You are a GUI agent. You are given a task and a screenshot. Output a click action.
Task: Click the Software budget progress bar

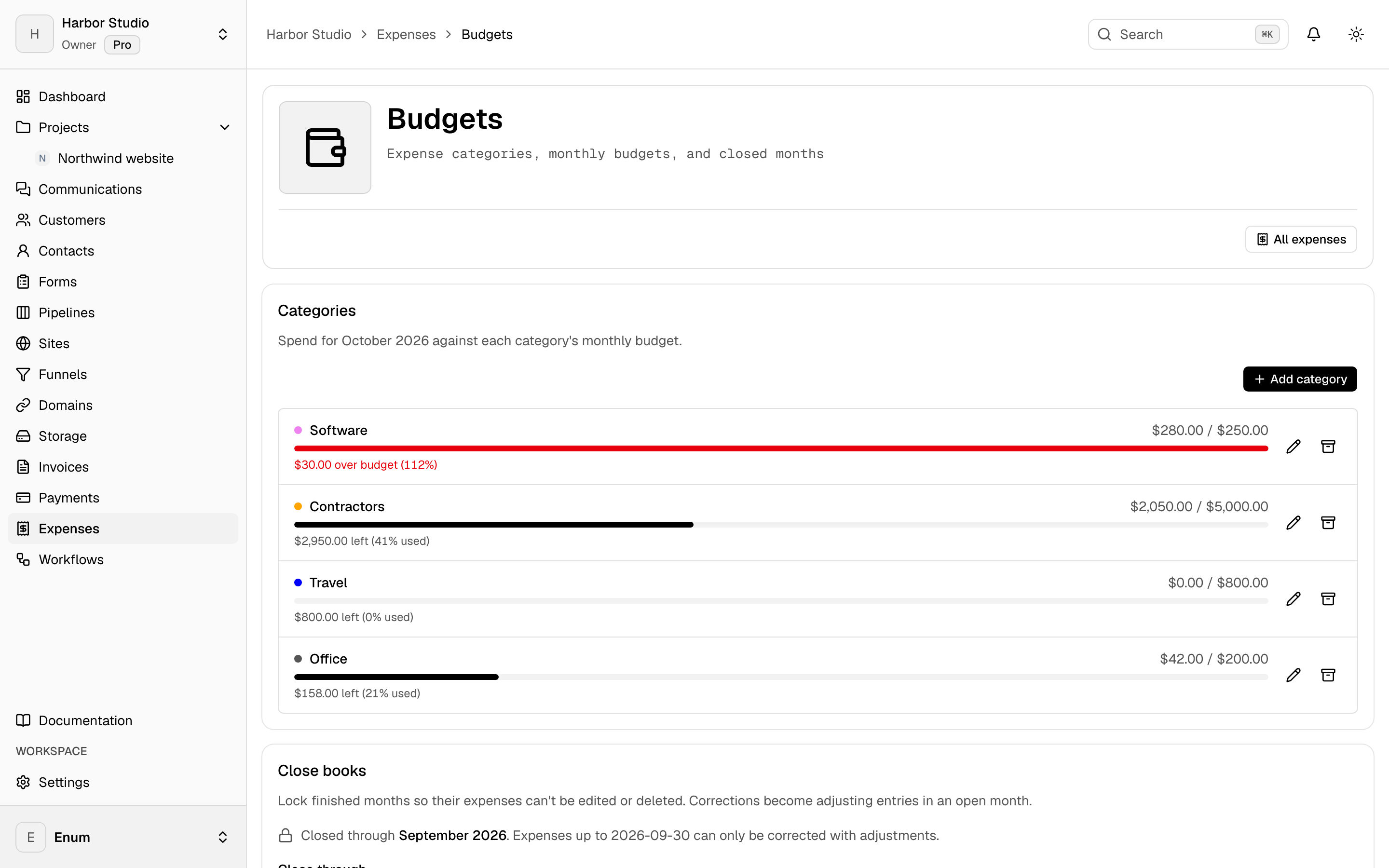point(781,448)
